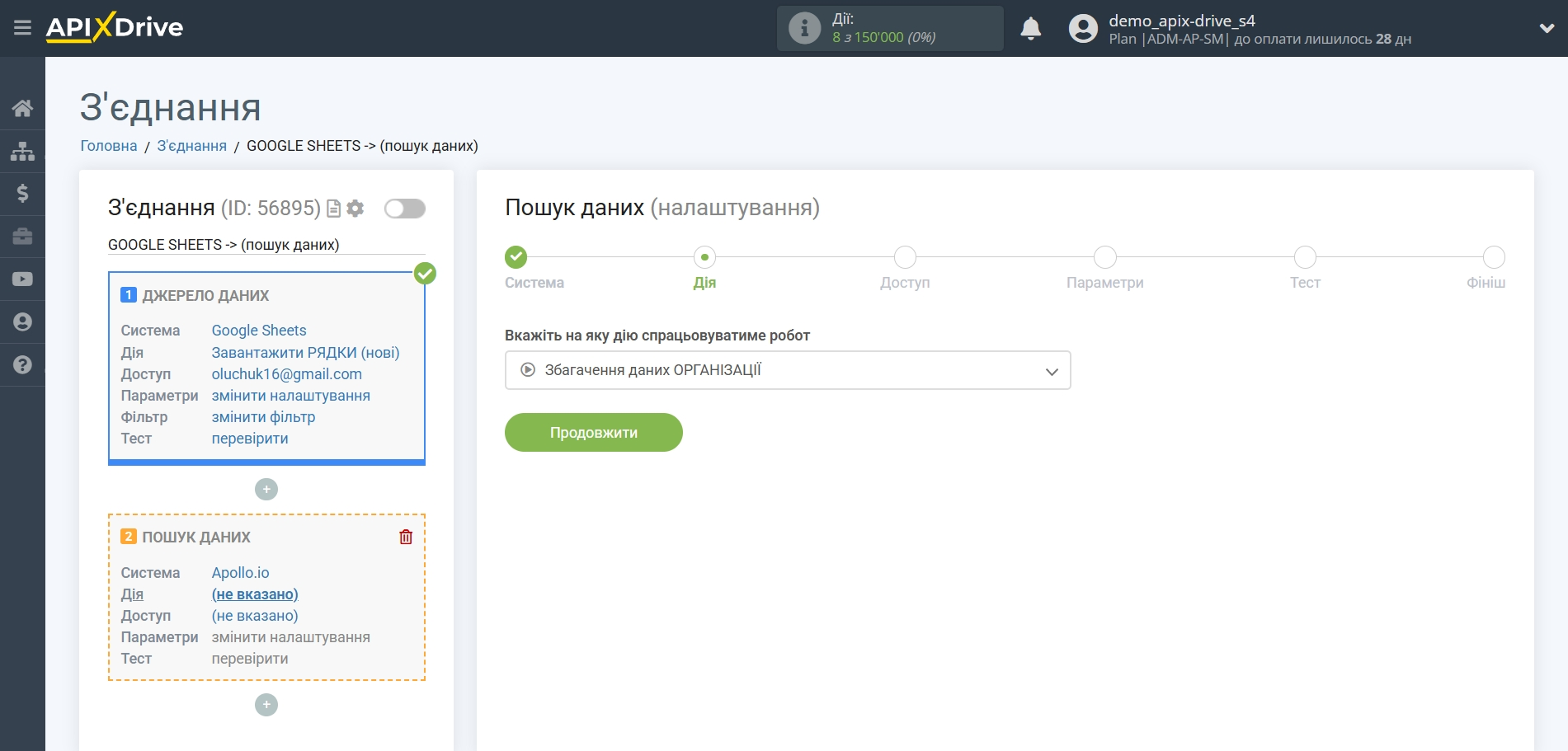Open the connections diagram in the sidebar
Viewport: 1568px width, 751px height.
pos(22,151)
